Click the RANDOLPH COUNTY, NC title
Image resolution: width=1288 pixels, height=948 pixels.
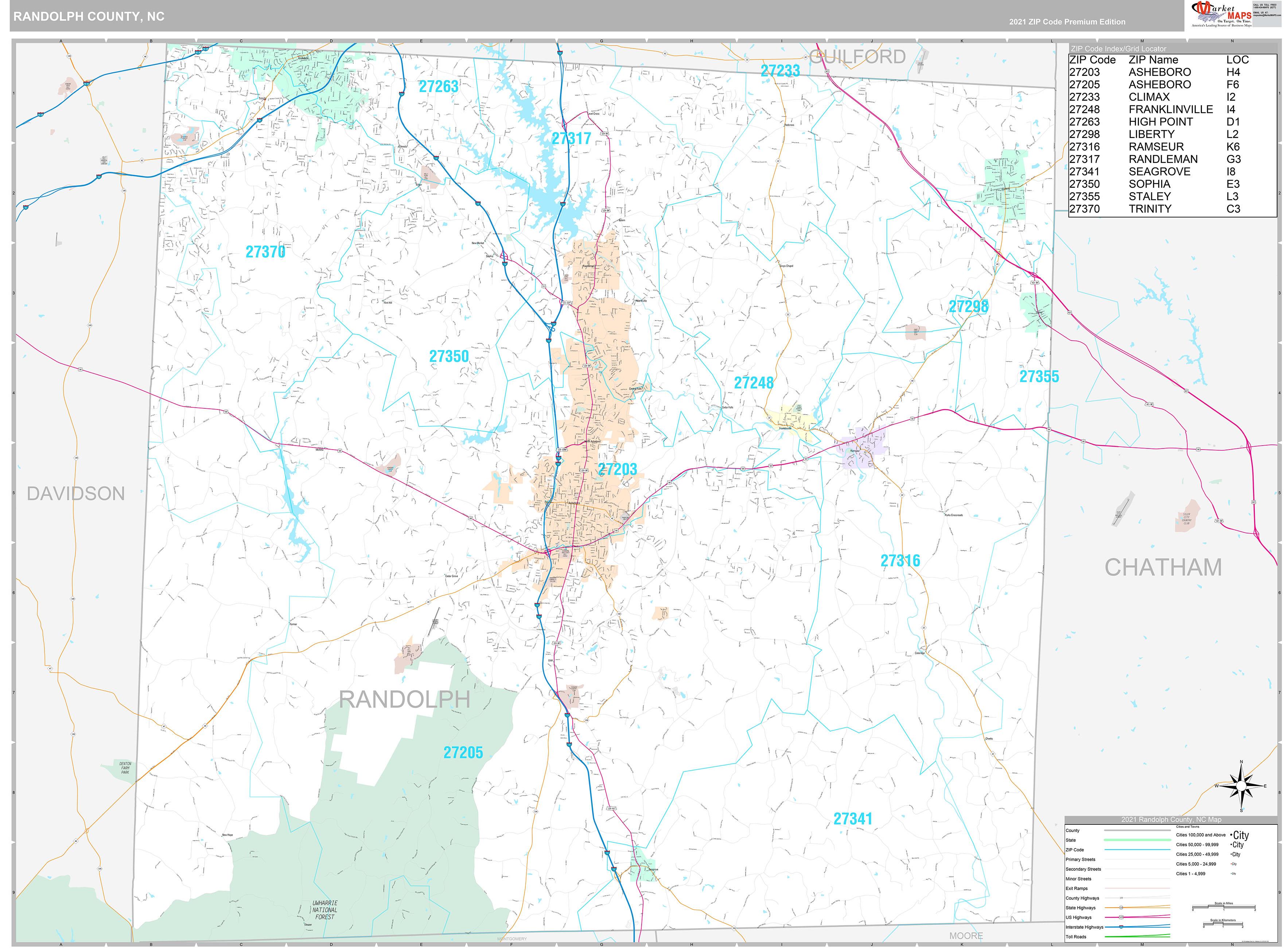pyautogui.click(x=89, y=17)
